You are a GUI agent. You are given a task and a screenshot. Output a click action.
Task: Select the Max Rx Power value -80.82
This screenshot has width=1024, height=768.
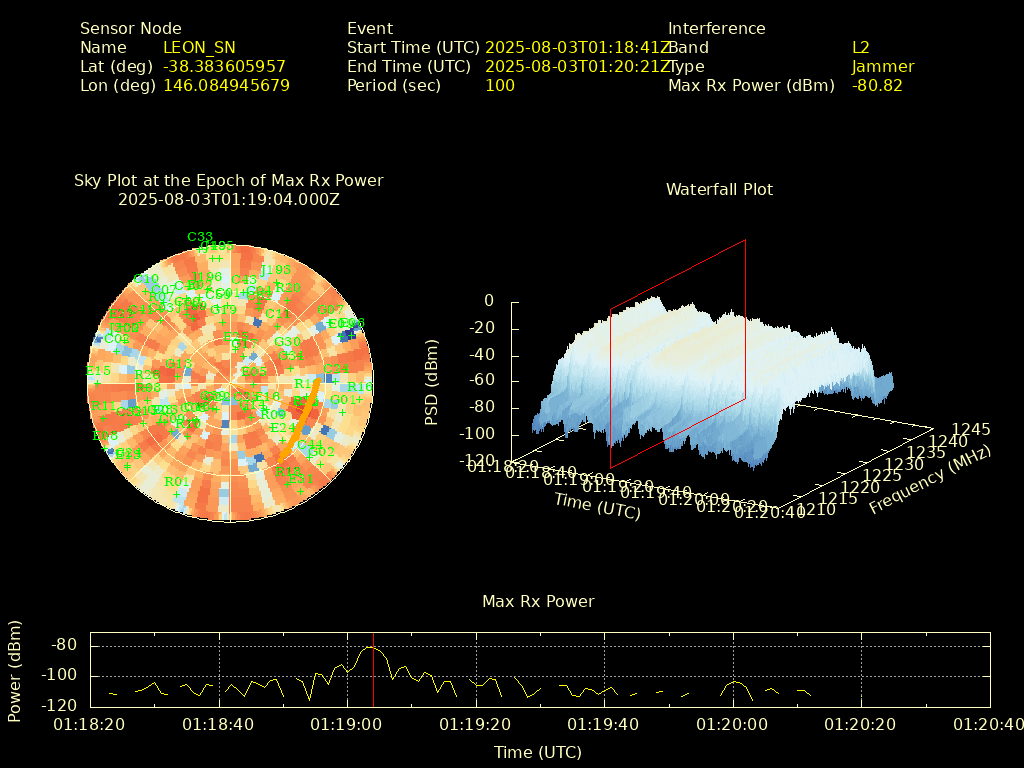pyautogui.click(x=876, y=85)
